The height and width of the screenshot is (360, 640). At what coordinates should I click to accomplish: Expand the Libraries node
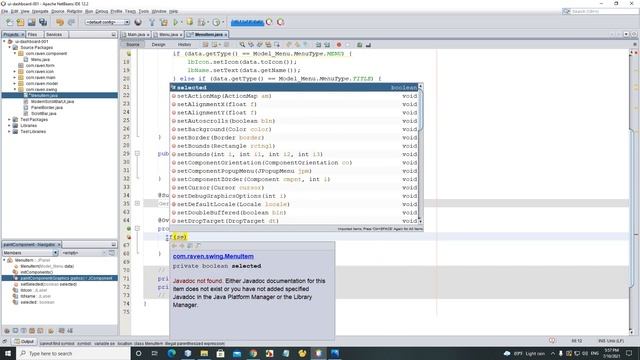click(10, 125)
